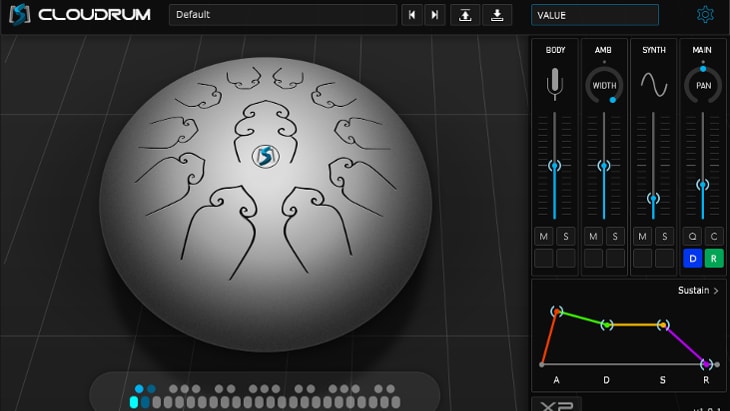Mute the BODY channel
The height and width of the screenshot is (411, 730).
(544, 236)
